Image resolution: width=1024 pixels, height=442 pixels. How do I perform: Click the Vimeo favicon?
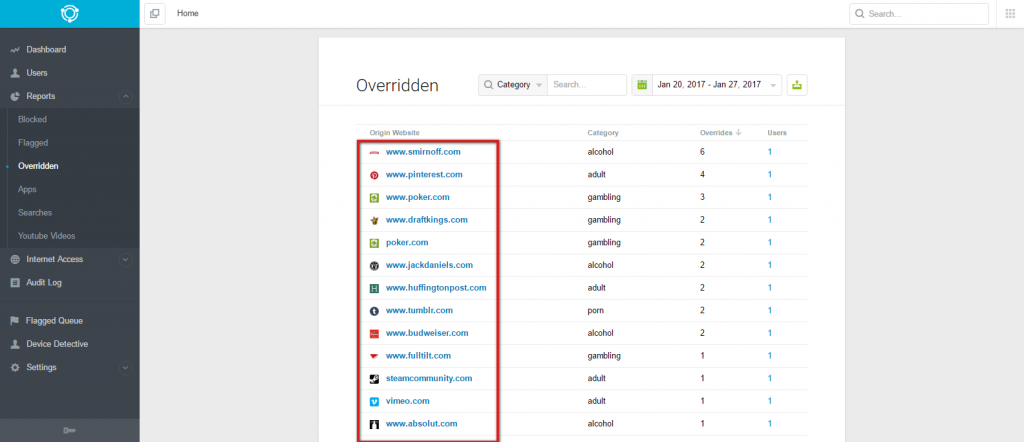tap(375, 402)
